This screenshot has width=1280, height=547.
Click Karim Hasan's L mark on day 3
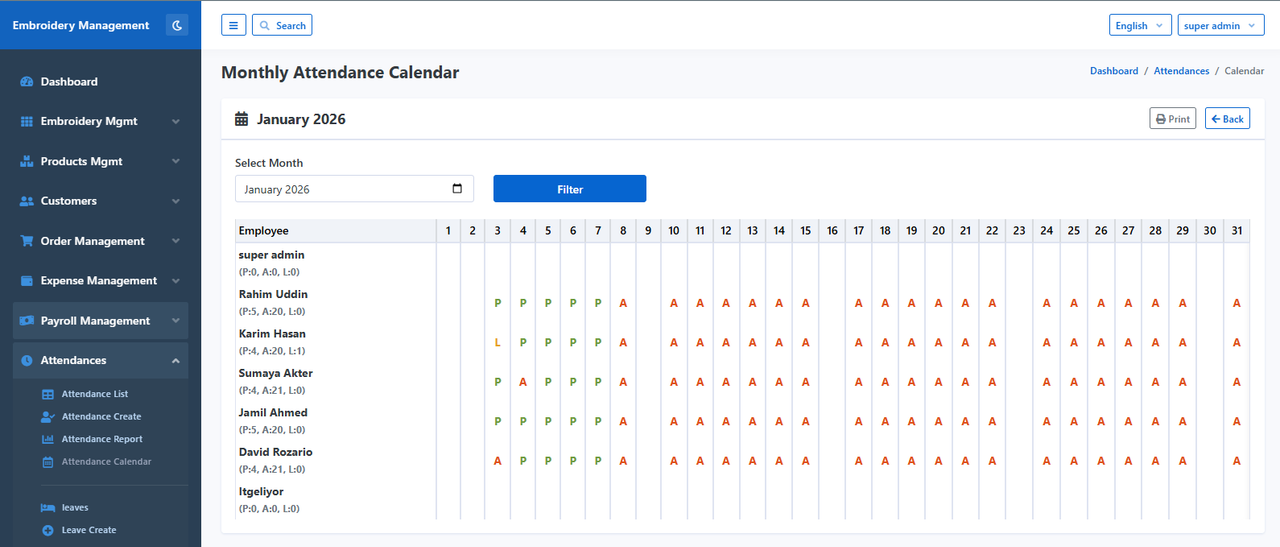pos(497,342)
